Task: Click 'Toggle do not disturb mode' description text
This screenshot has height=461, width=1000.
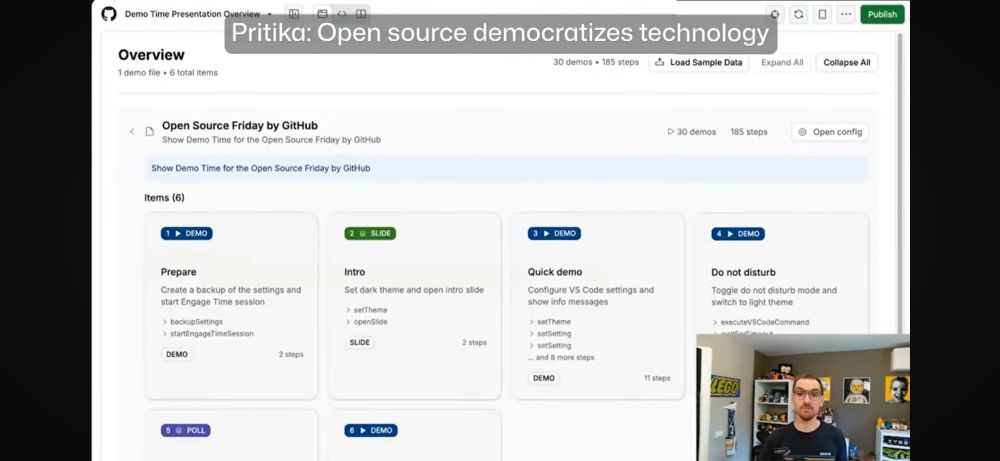Action: 774,296
